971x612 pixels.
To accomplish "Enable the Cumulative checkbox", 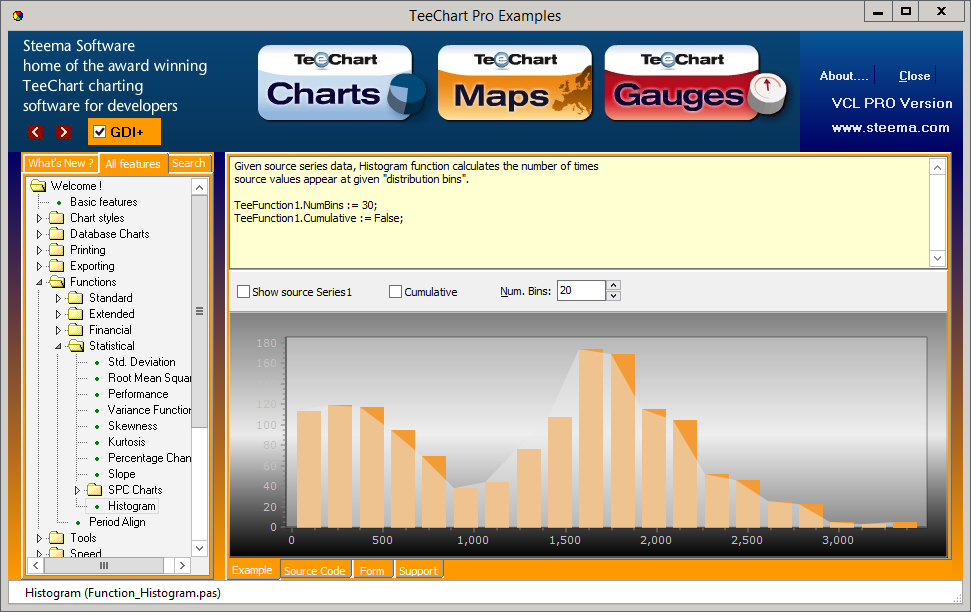I will 395,292.
